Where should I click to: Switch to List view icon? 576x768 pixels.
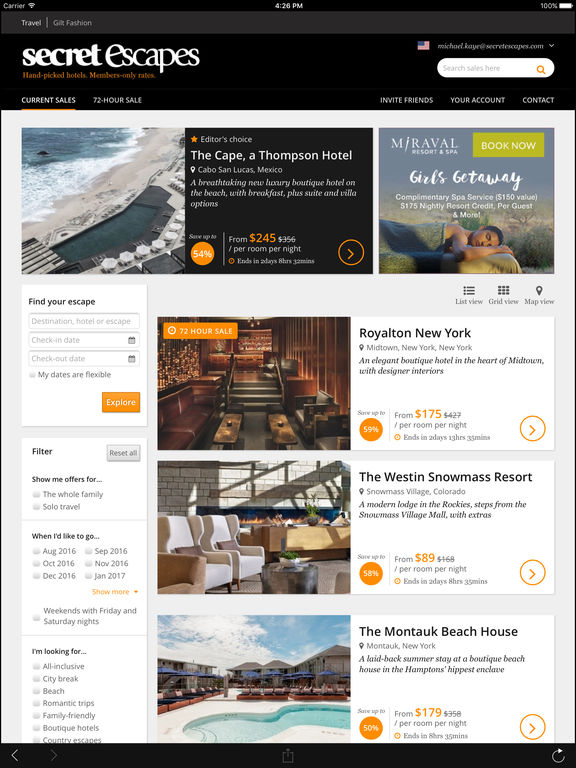[x=469, y=290]
